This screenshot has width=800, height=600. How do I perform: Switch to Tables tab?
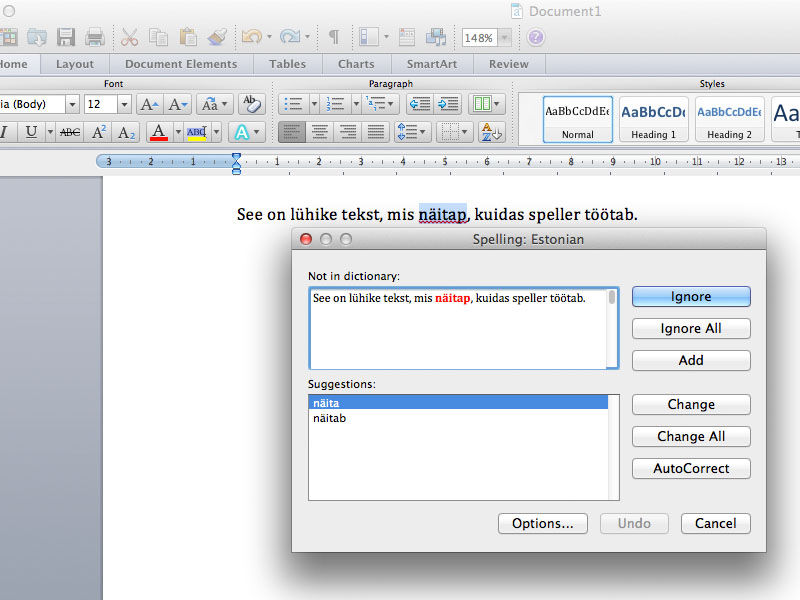click(x=288, y=64)
